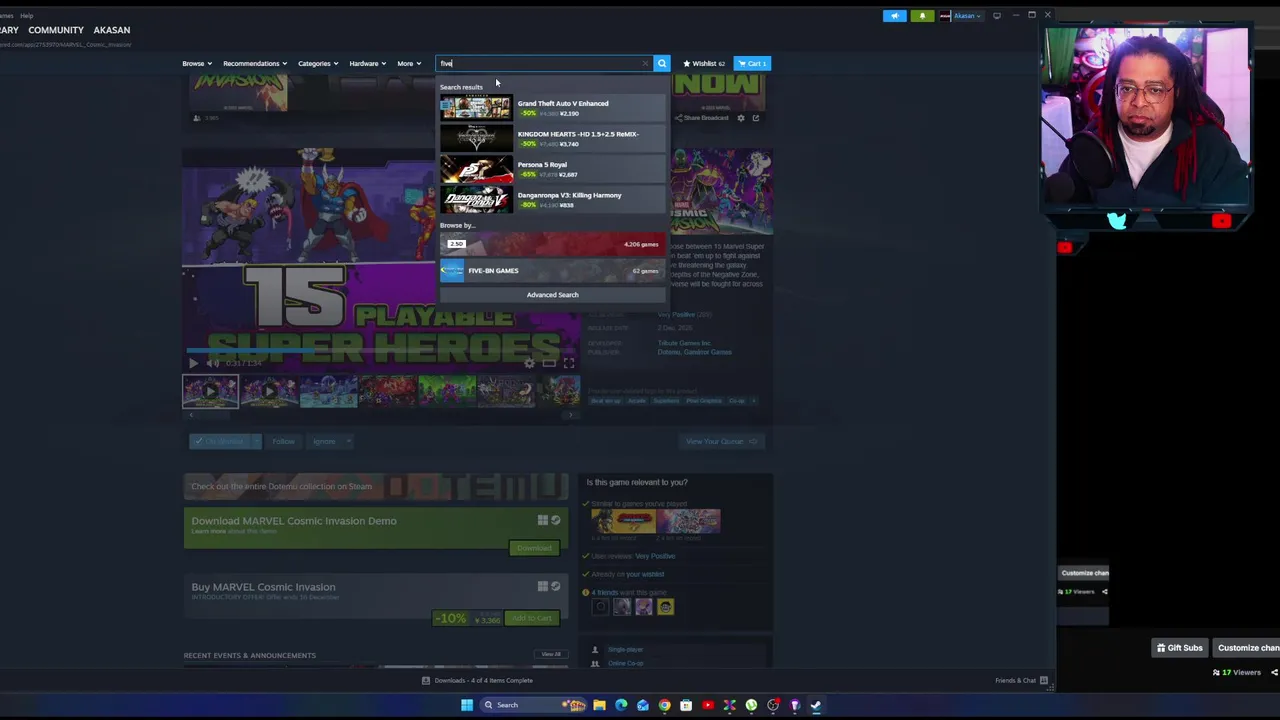This screenshot has width=1280, height=720.
Task: Add MARVEL Cosmic Invasion to cart
Action: (531, 618)
